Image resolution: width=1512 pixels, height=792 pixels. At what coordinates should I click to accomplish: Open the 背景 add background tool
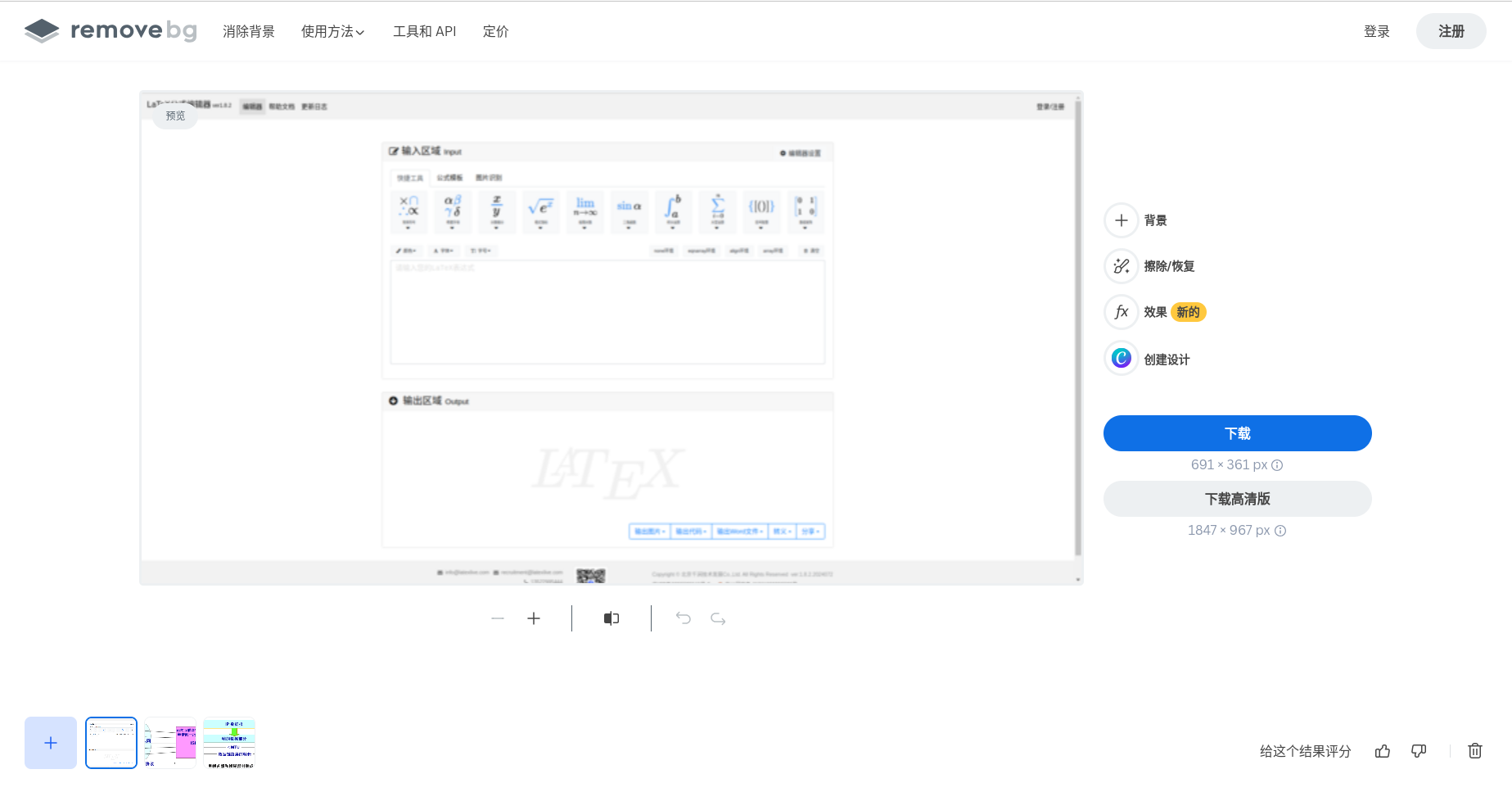point(1122,220)
